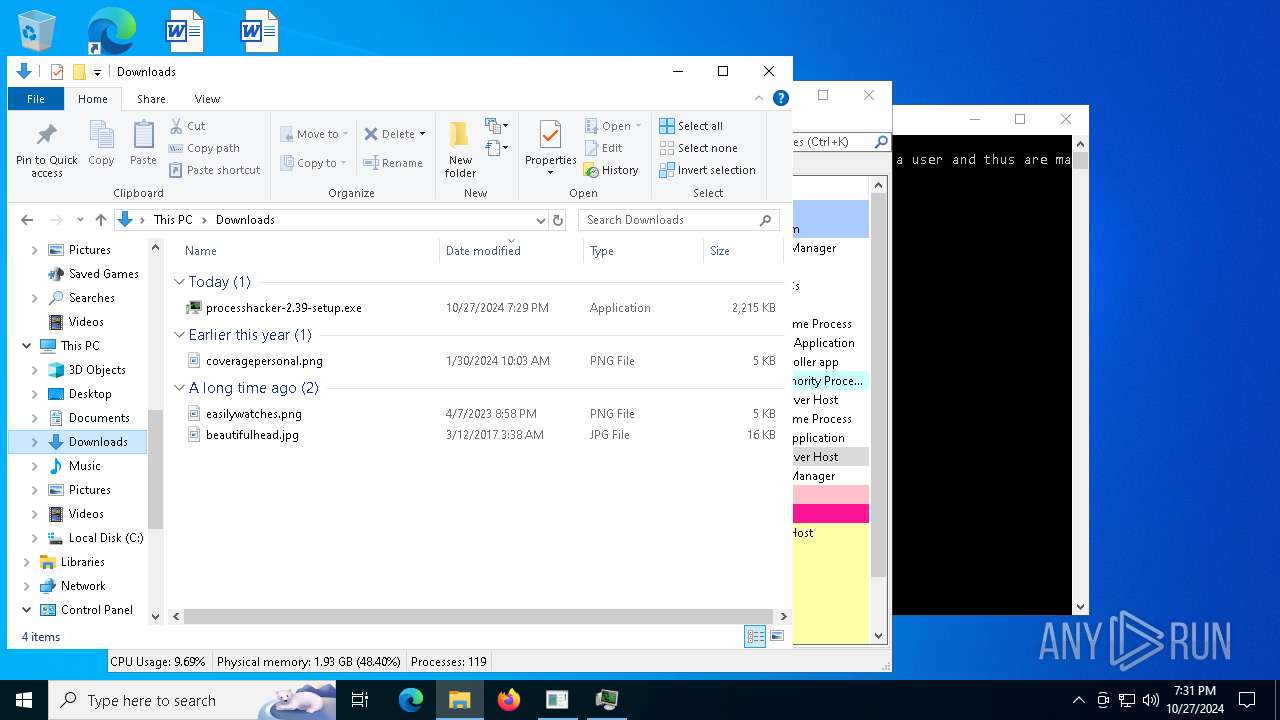Open the address bar history dropdown
The width and height of the screenshot is (1280, 720).
pyautogui.click(x=541, y=220)
